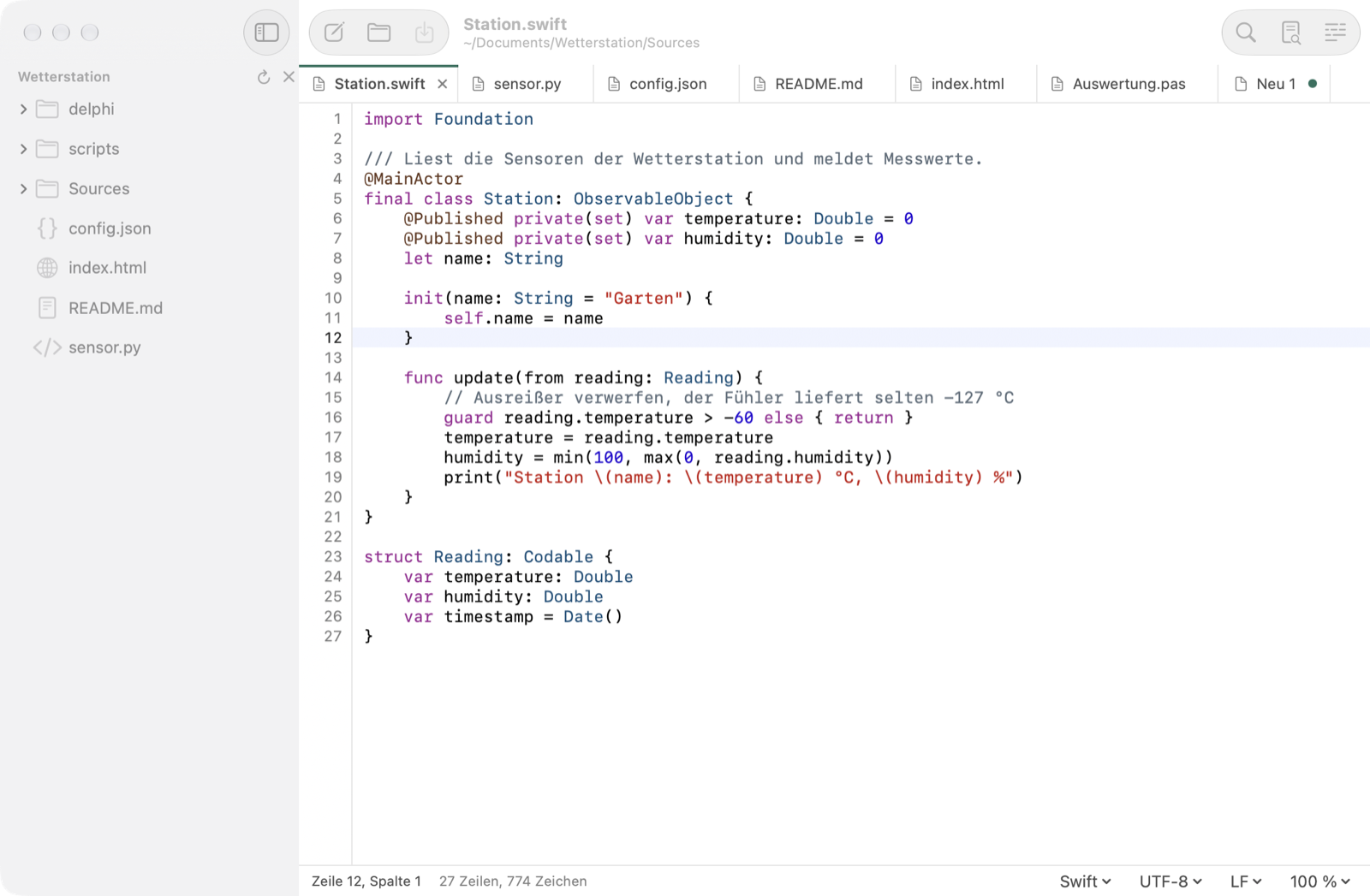
Task: Close the Station.swift tab
Action: pos(443,84)
